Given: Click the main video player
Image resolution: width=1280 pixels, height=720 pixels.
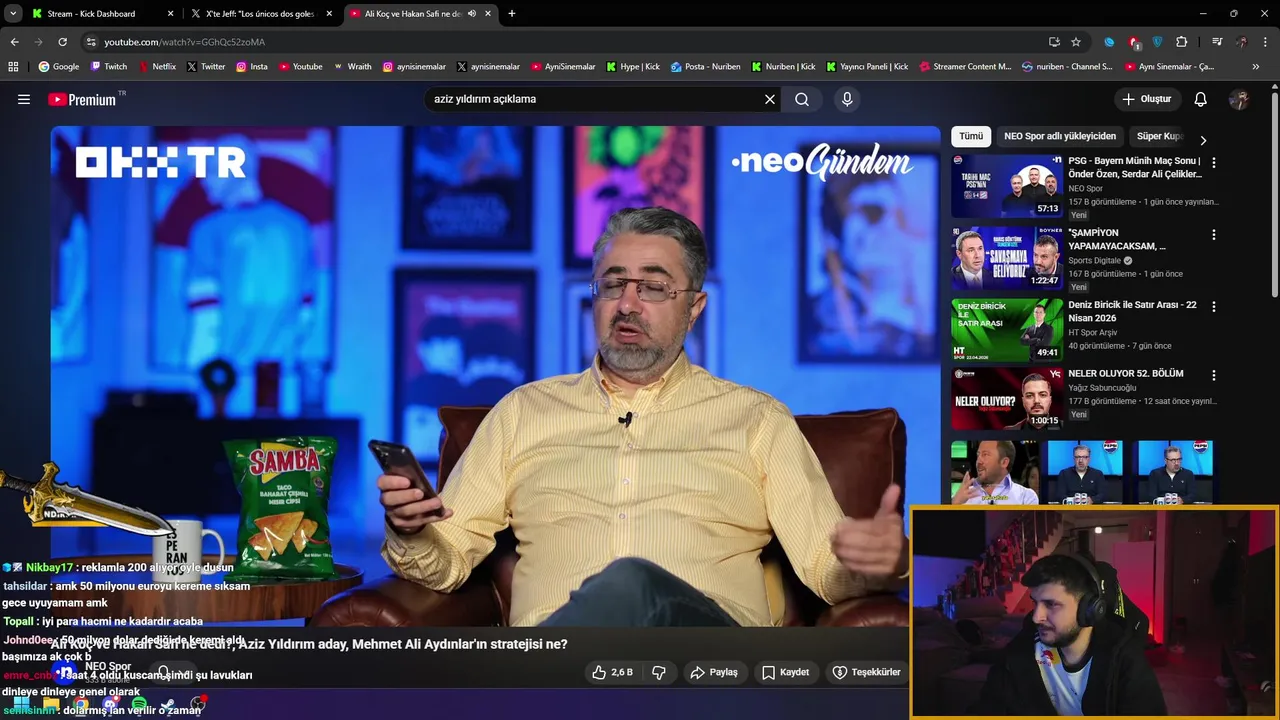Looking at the screenshot, I should pyautogui.click(x=496, y=375).
